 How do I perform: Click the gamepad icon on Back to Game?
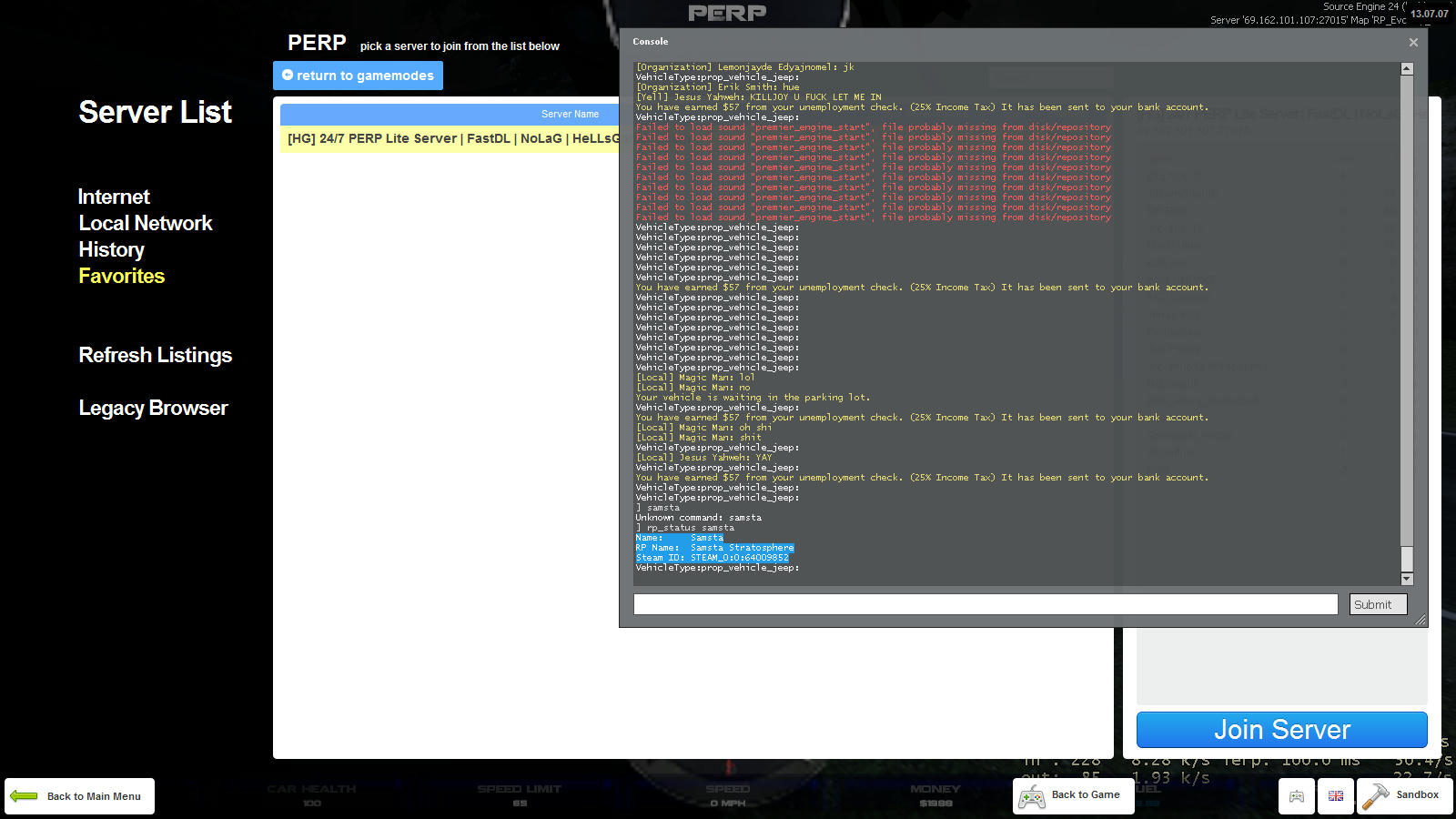click(1031, 798)
